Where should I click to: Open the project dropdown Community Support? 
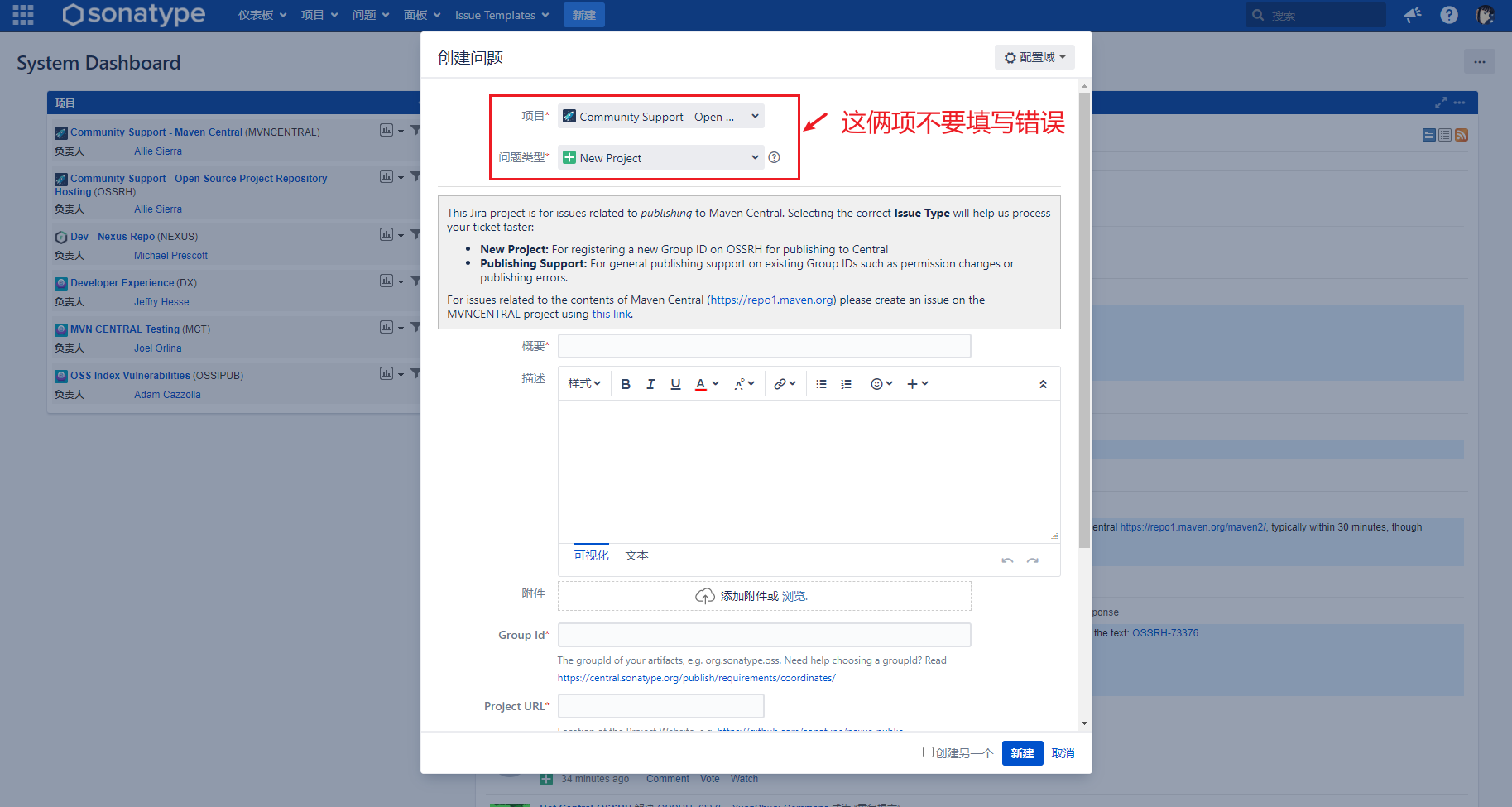[661, 117]
